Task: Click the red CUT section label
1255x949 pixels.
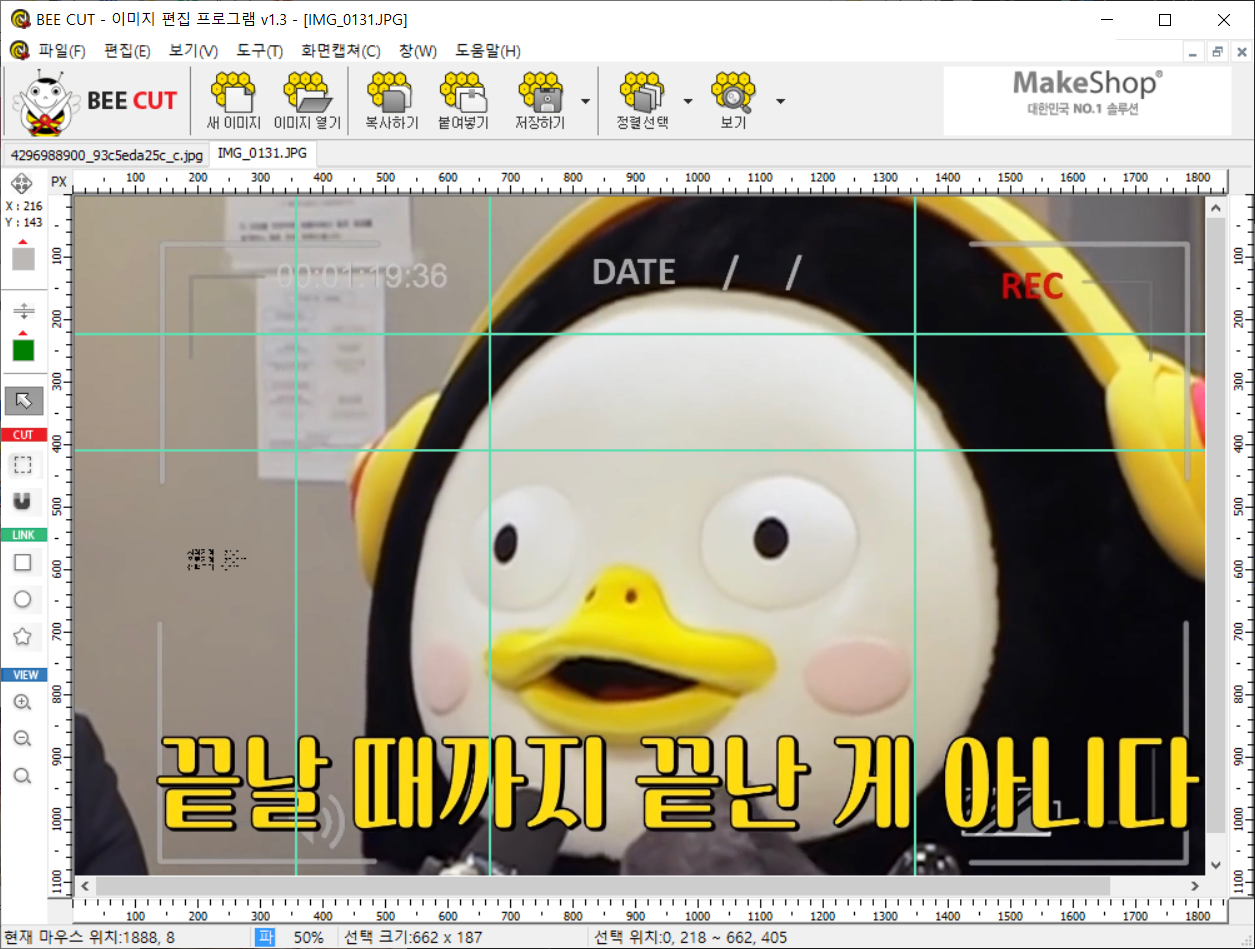Action: point(23,434)
